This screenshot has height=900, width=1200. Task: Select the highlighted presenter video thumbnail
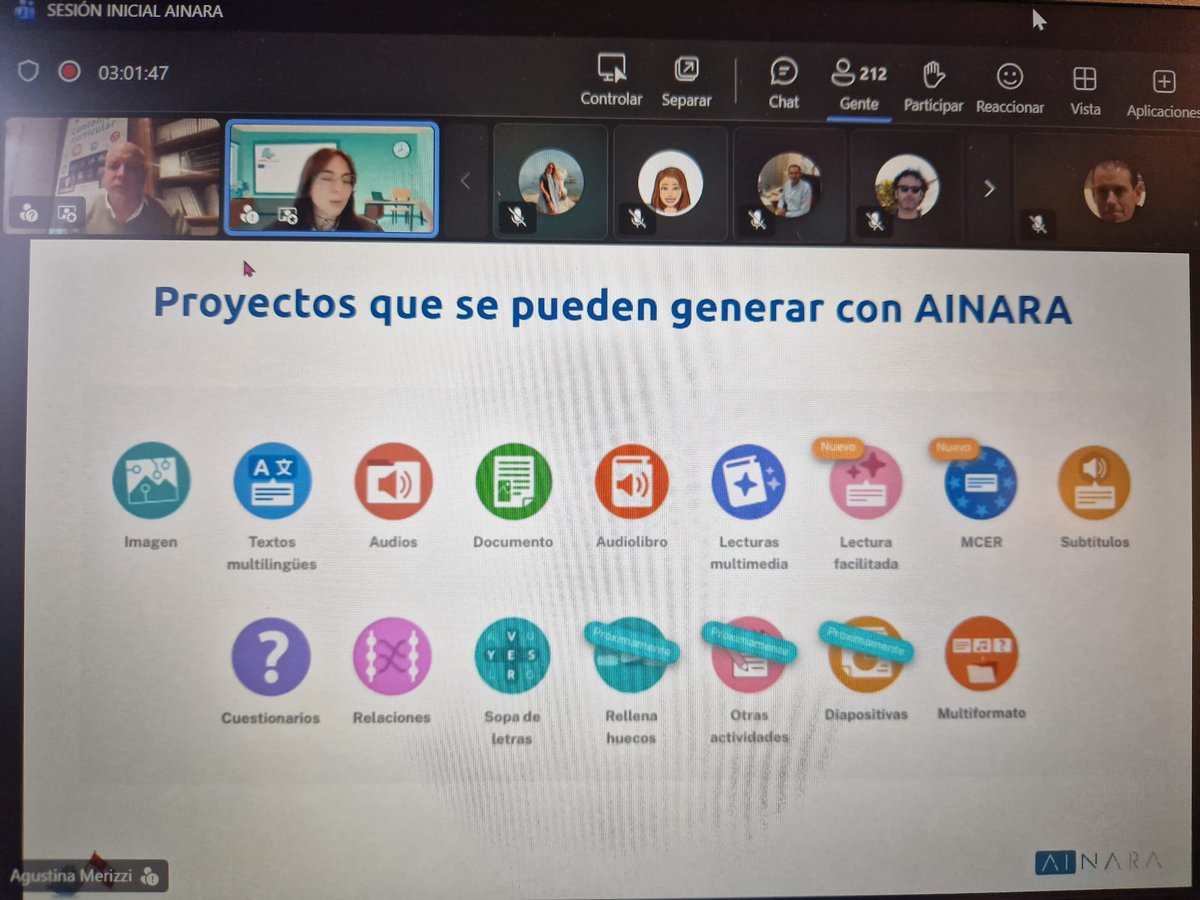point(332,179)
